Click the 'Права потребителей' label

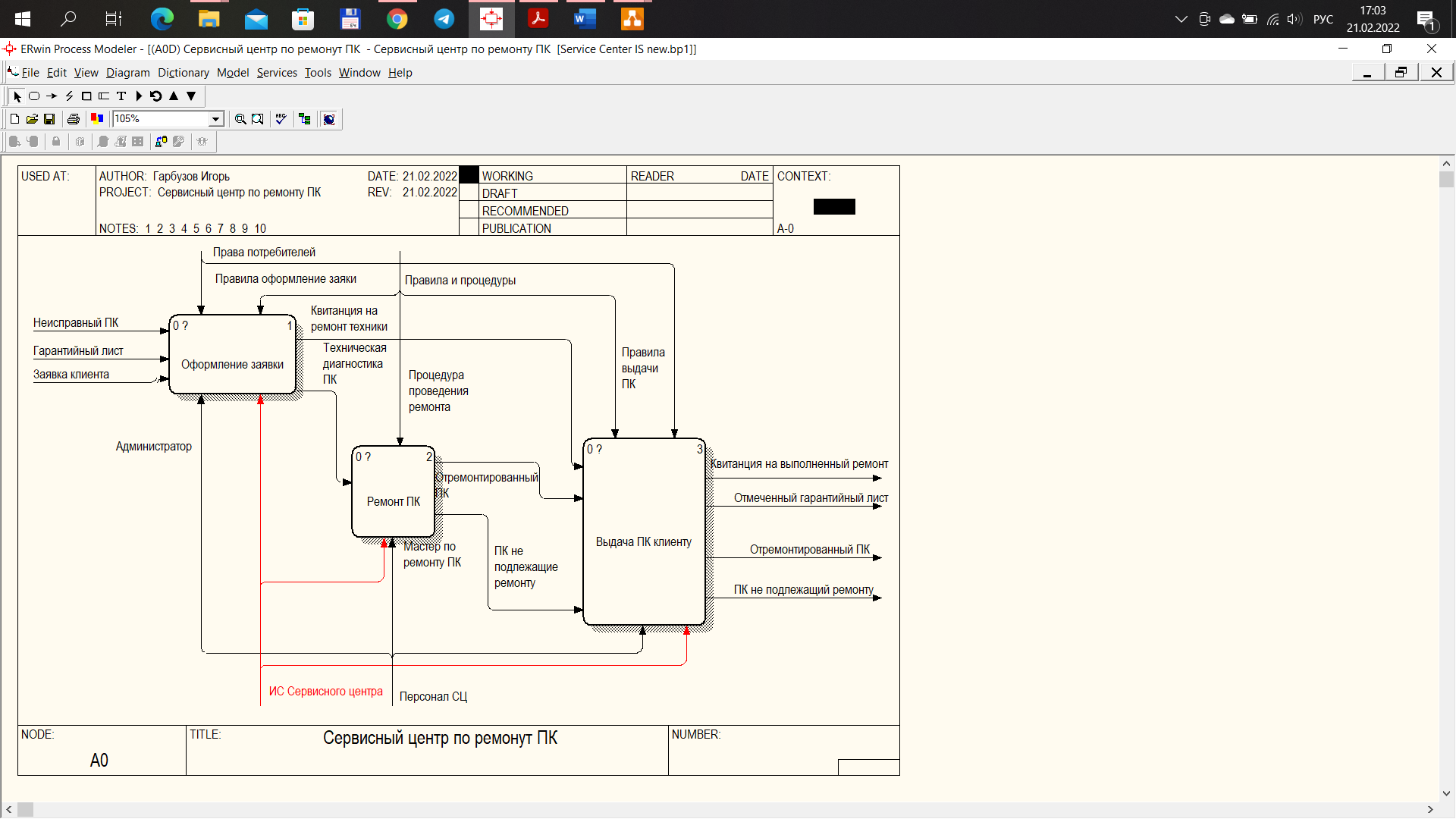pyautogui.click(x=264, y=253)
